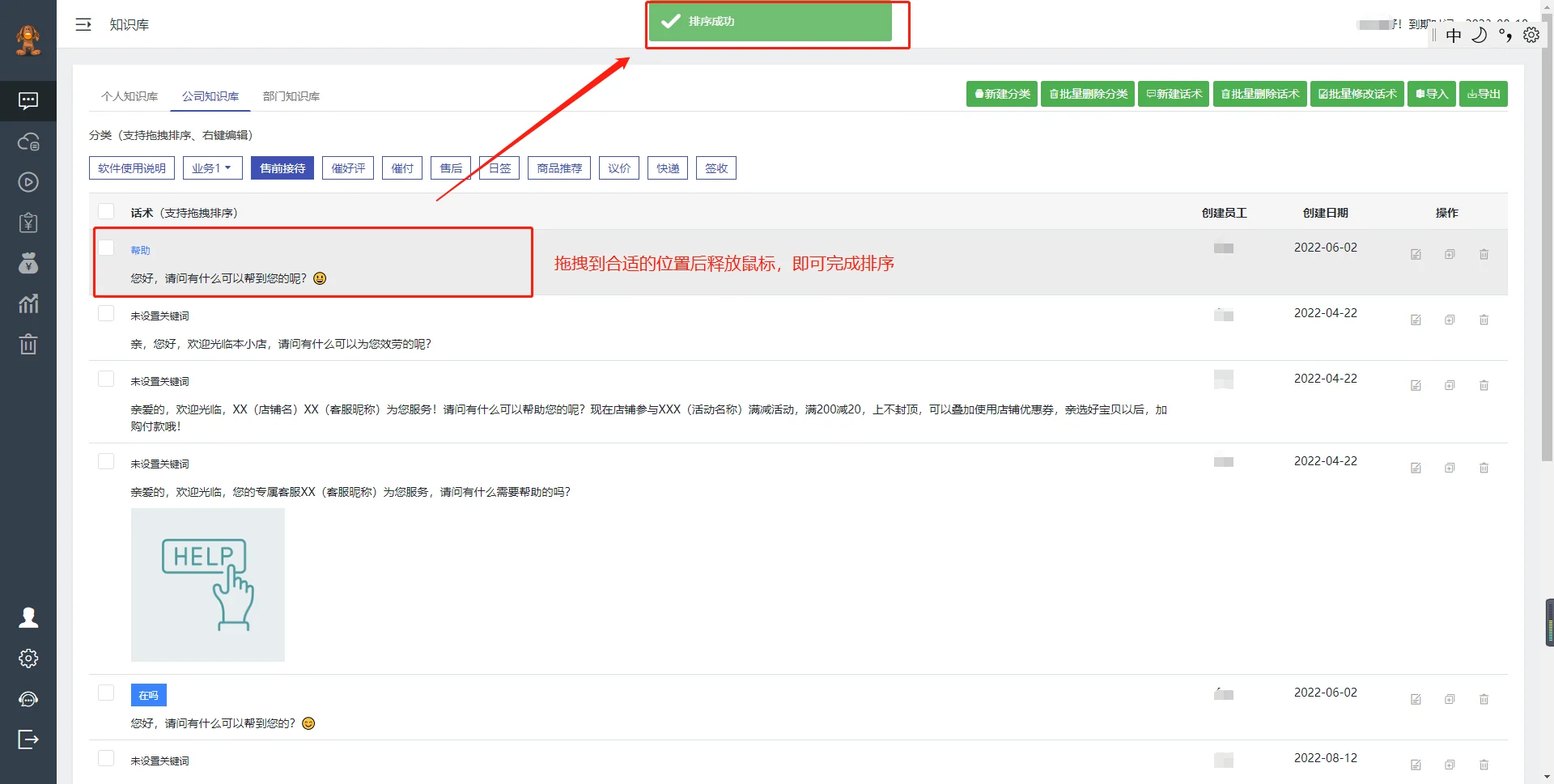The height and width of the screenshot is (784, 1554).
Task: Delete the 帮助 script row
Action: [x=1484, y=254]
